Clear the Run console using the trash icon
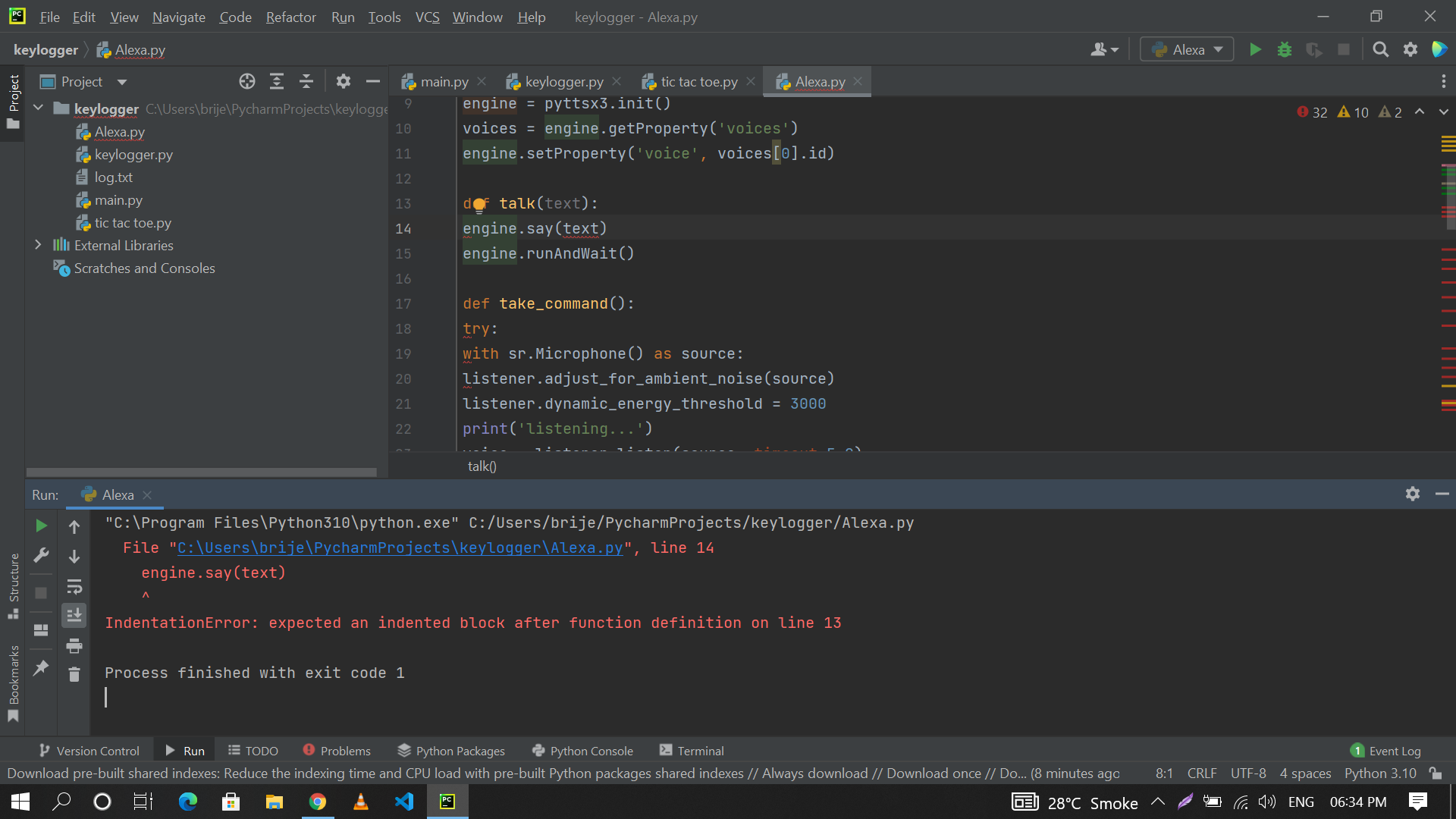Image resolution: width=1456 pixels, height=819 pixels. (74, 675)
